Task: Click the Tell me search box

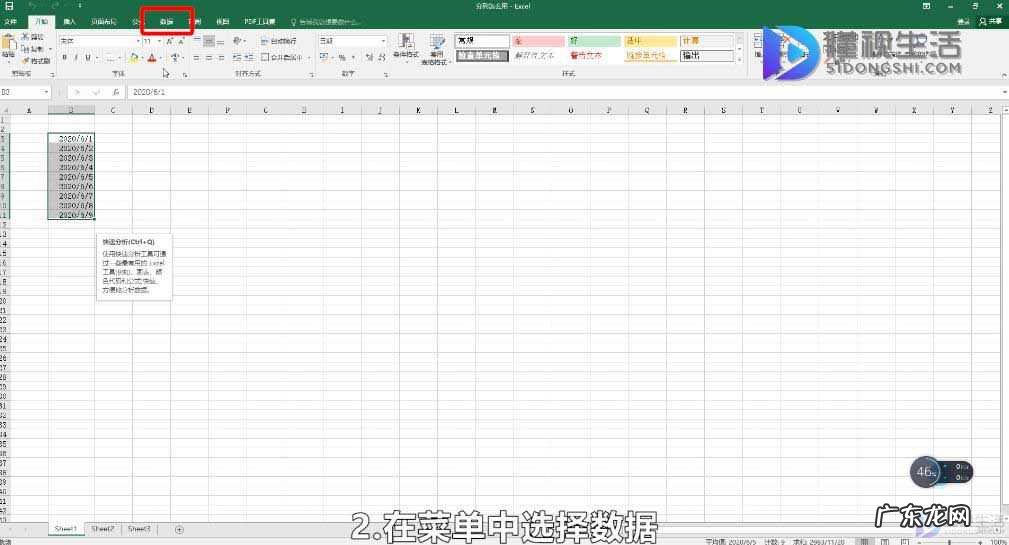Action: 326,22
